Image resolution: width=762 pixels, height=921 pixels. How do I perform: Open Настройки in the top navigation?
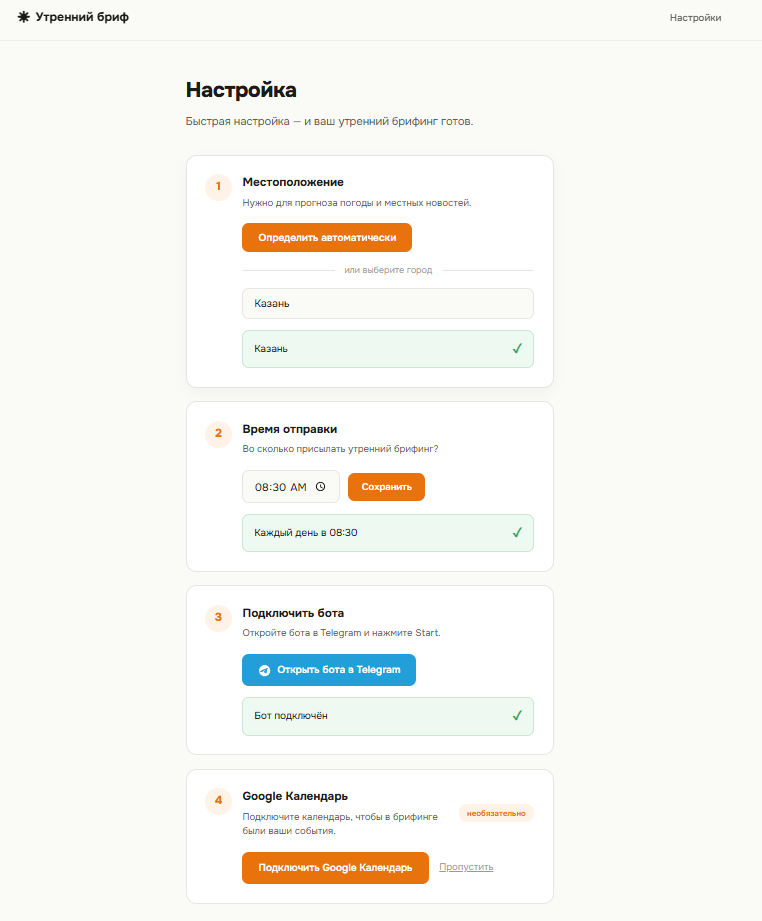696,18
